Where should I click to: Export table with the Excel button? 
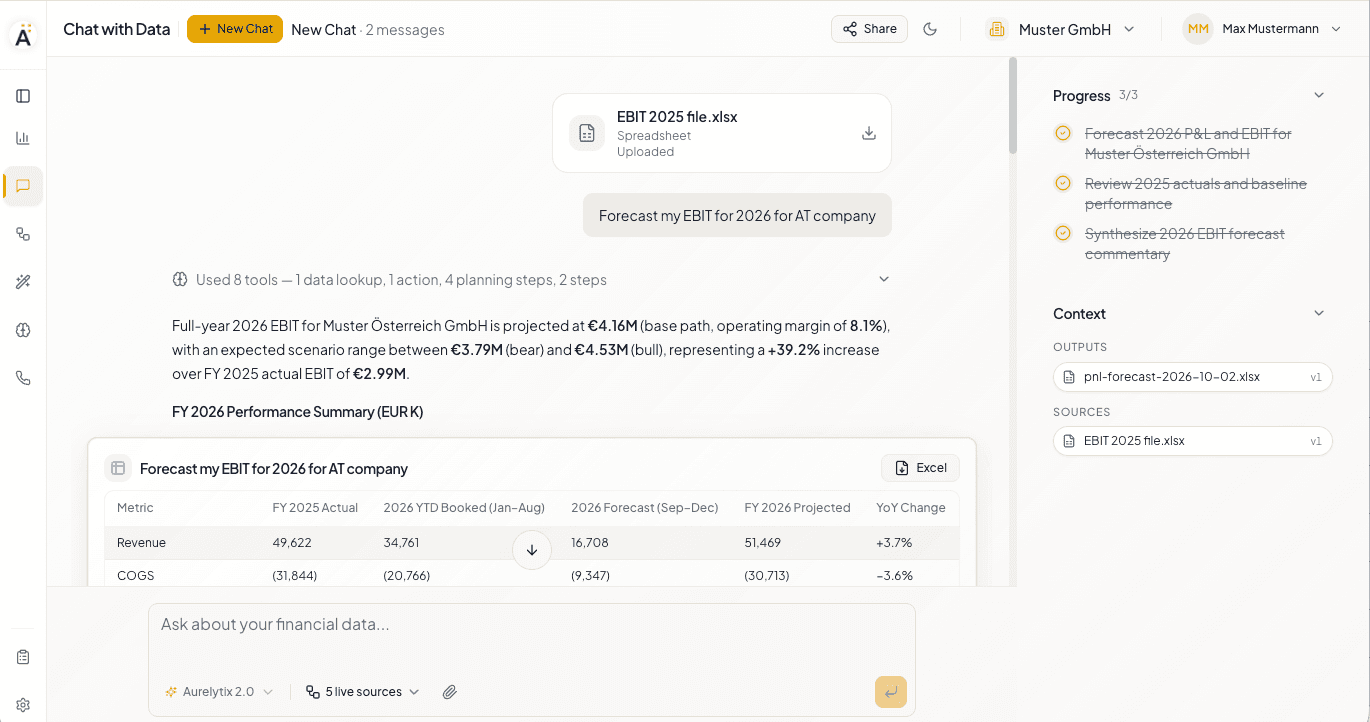point(920,468)
